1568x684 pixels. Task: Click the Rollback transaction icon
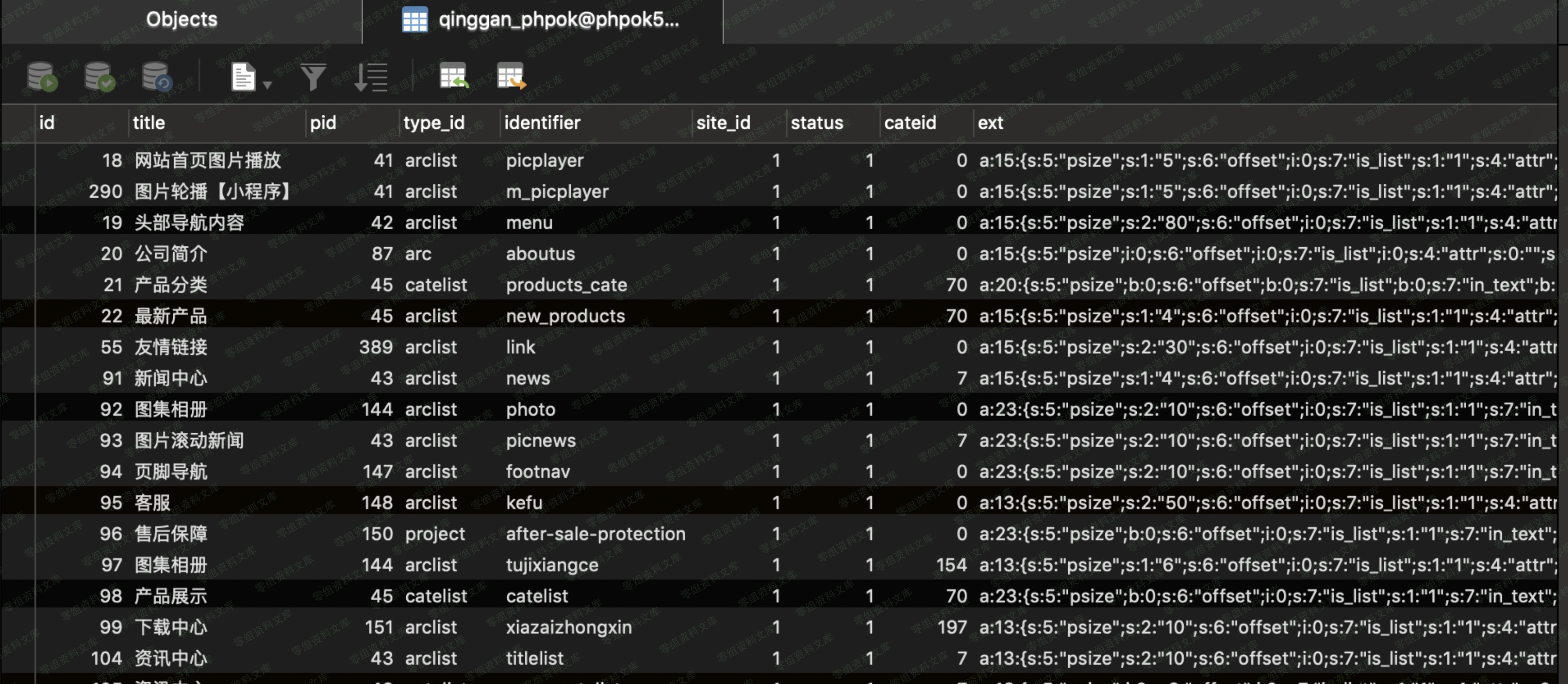tap(157, 77)
